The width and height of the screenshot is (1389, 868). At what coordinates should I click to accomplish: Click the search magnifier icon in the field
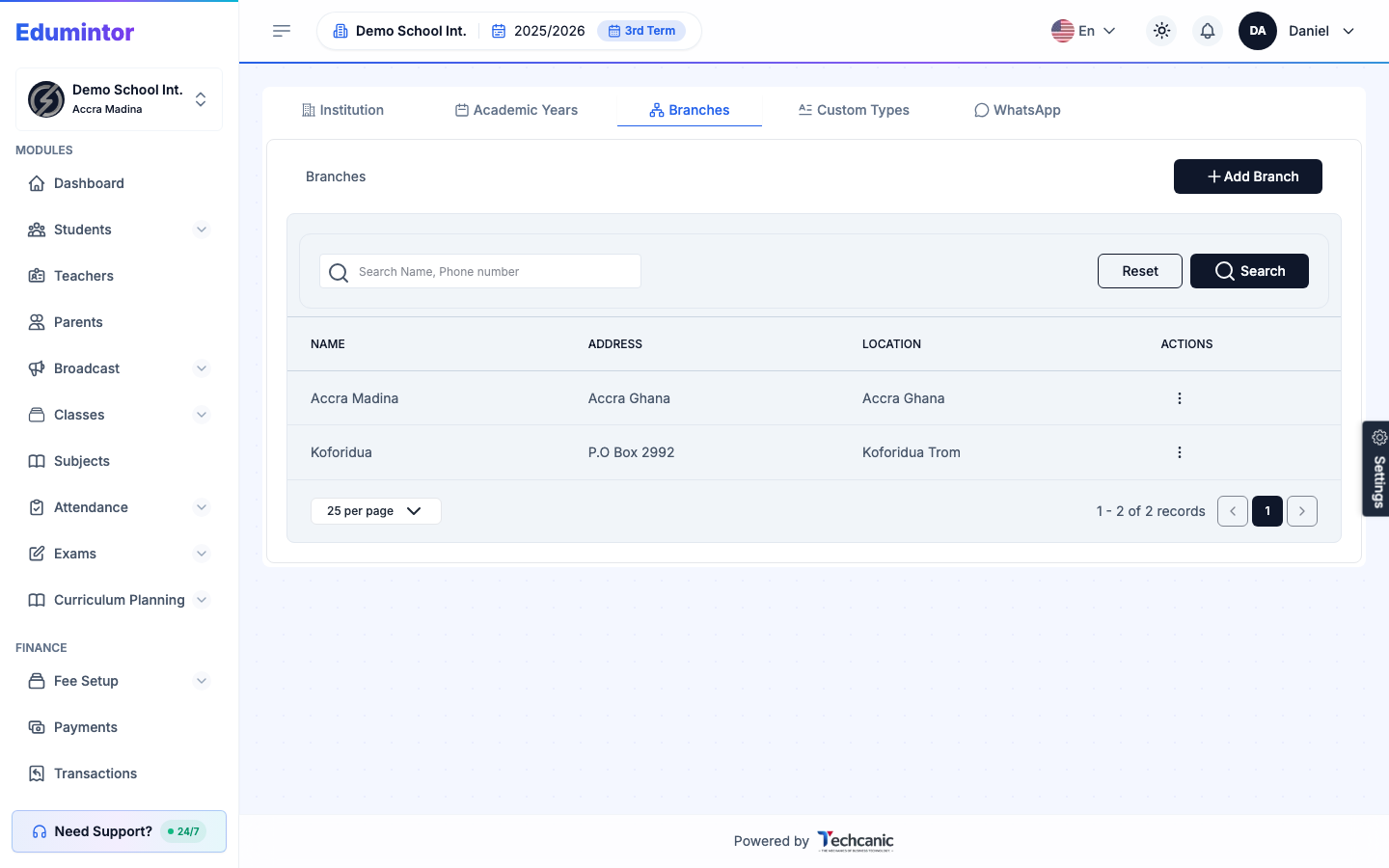[339, 272]
